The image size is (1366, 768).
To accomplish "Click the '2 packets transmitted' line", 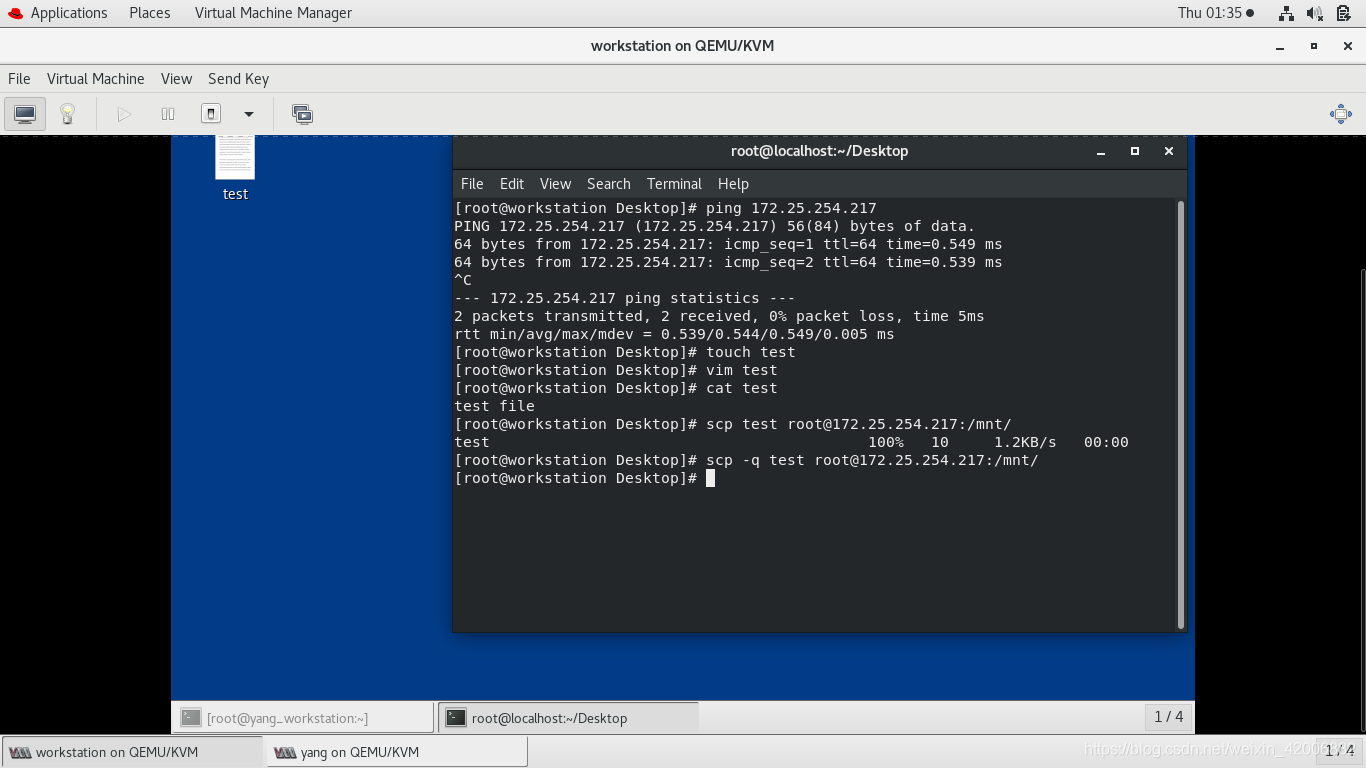I will (x=719, y=316).
